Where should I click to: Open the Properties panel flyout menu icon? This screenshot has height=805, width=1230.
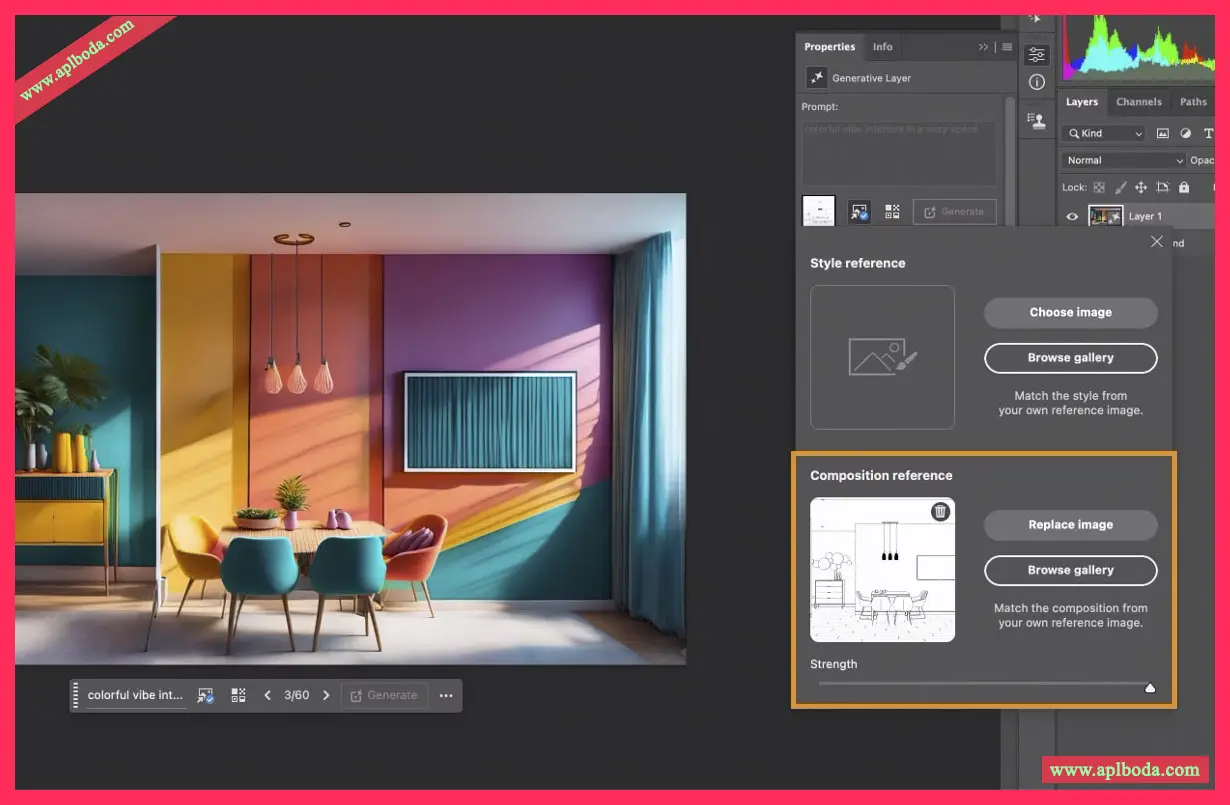[1007, 47]
